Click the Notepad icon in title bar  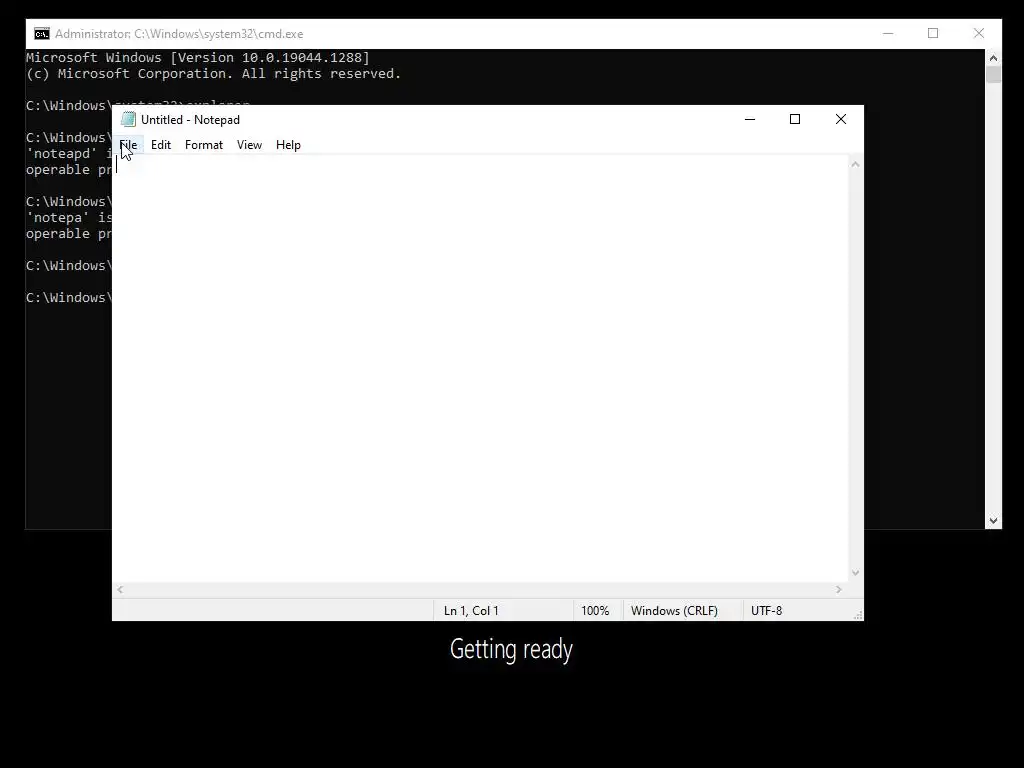coord(128,120)
